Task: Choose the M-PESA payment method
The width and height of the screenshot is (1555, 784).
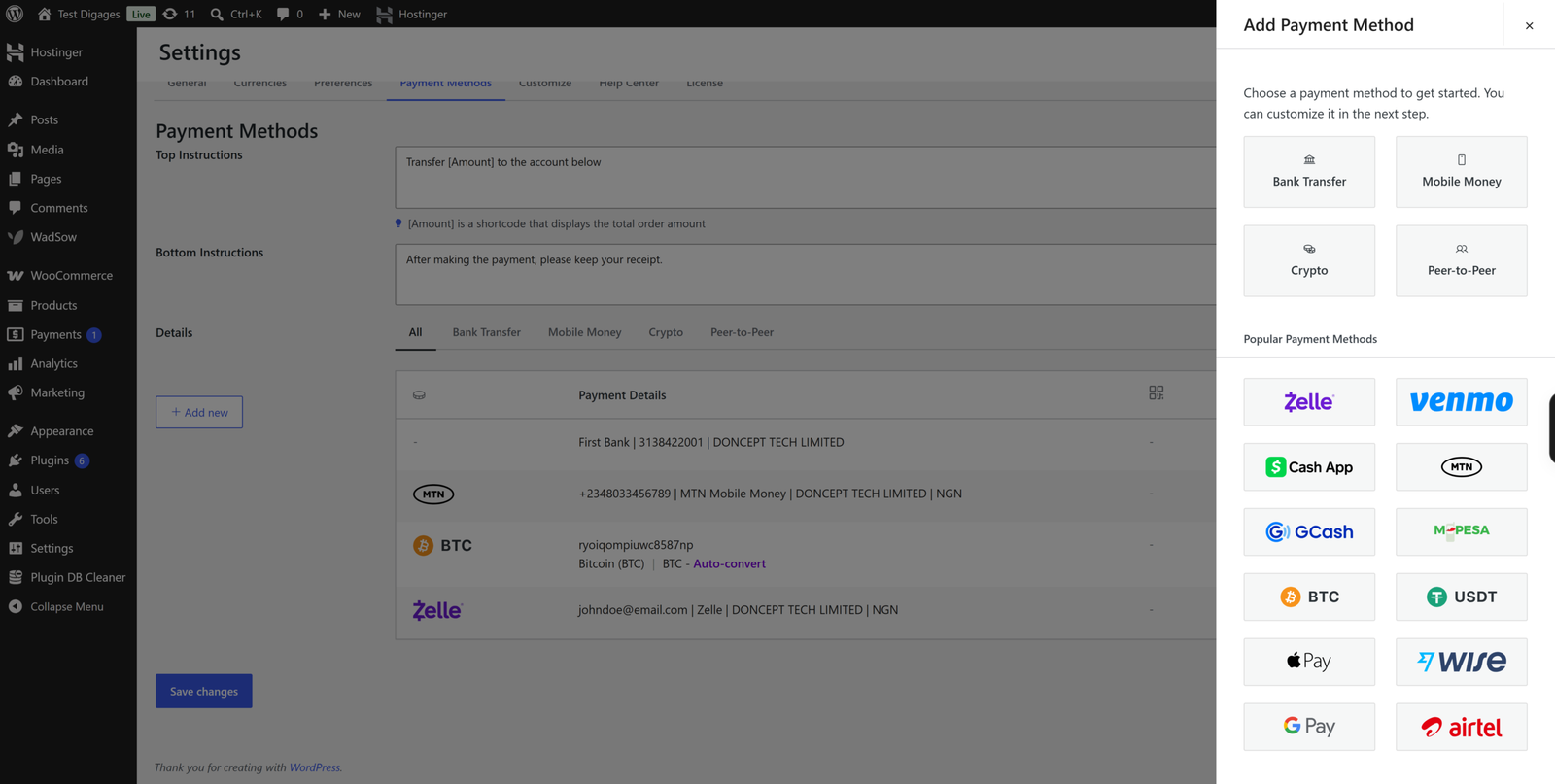Action: click(1462, 532)
